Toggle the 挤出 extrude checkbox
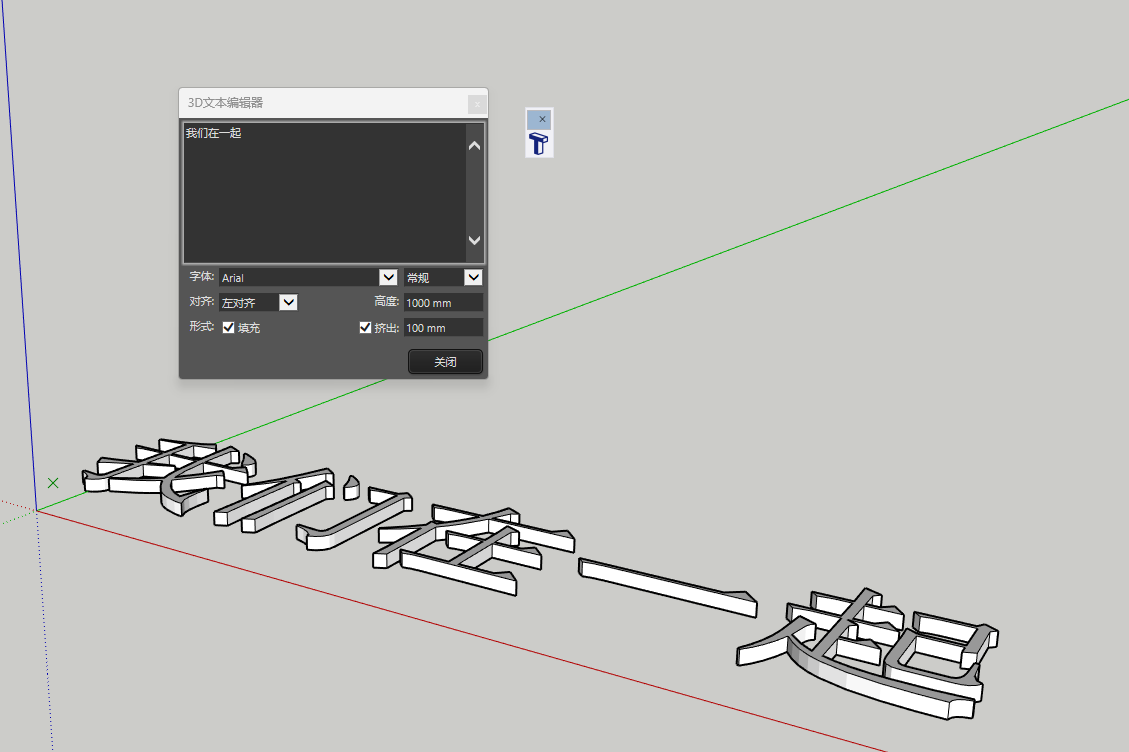Image resolution: width=1129 pixels, height=752 pixels. [x=365, y=327]
